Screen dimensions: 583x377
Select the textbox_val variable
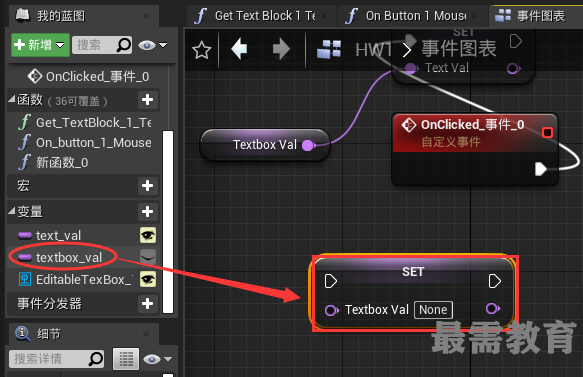point(69,257)
